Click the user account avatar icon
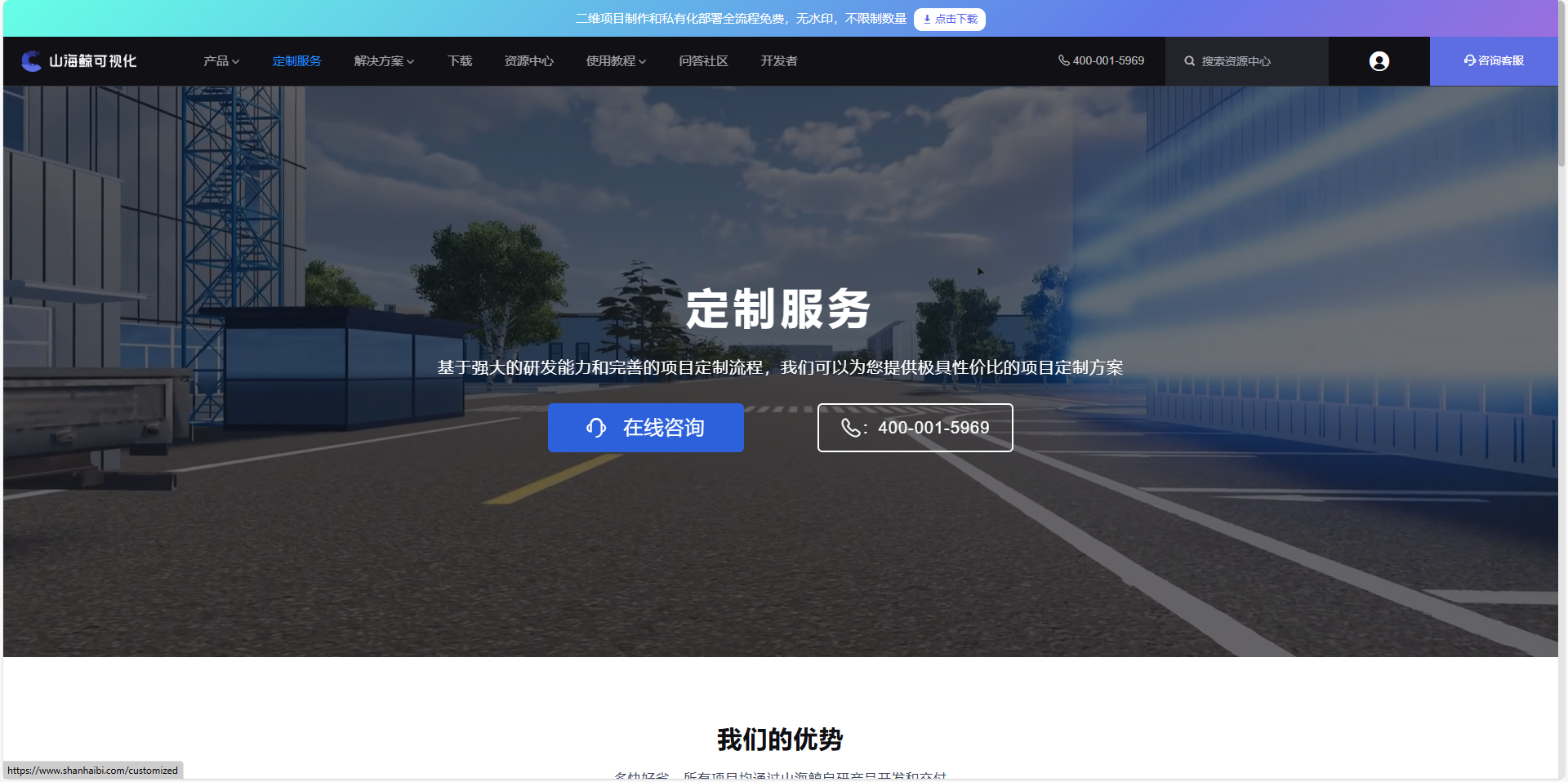Viewport: 1568px width, 782px height. coord(1379,61)
